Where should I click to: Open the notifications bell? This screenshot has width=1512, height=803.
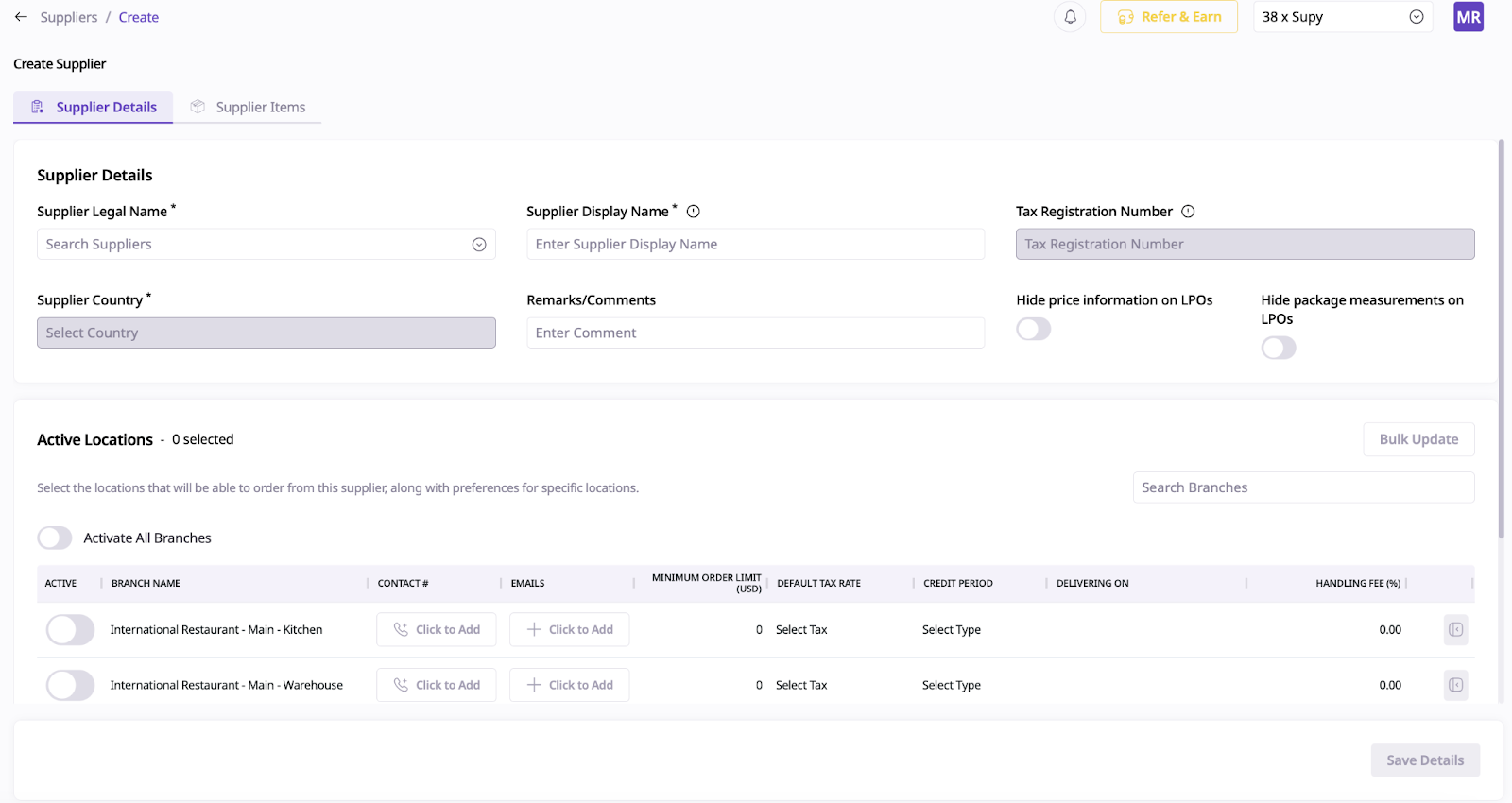click(1070, 17)
